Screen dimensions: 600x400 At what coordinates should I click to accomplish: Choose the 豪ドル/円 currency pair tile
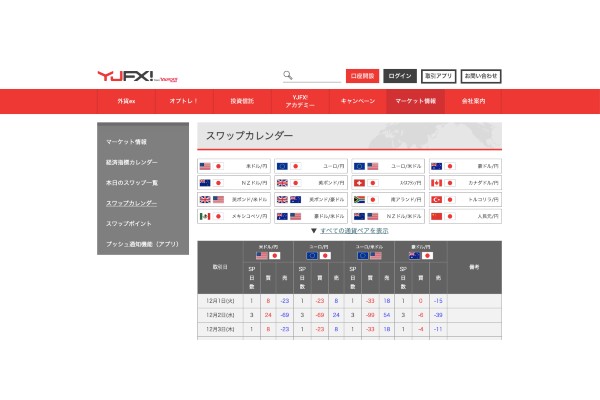point(465,166)
